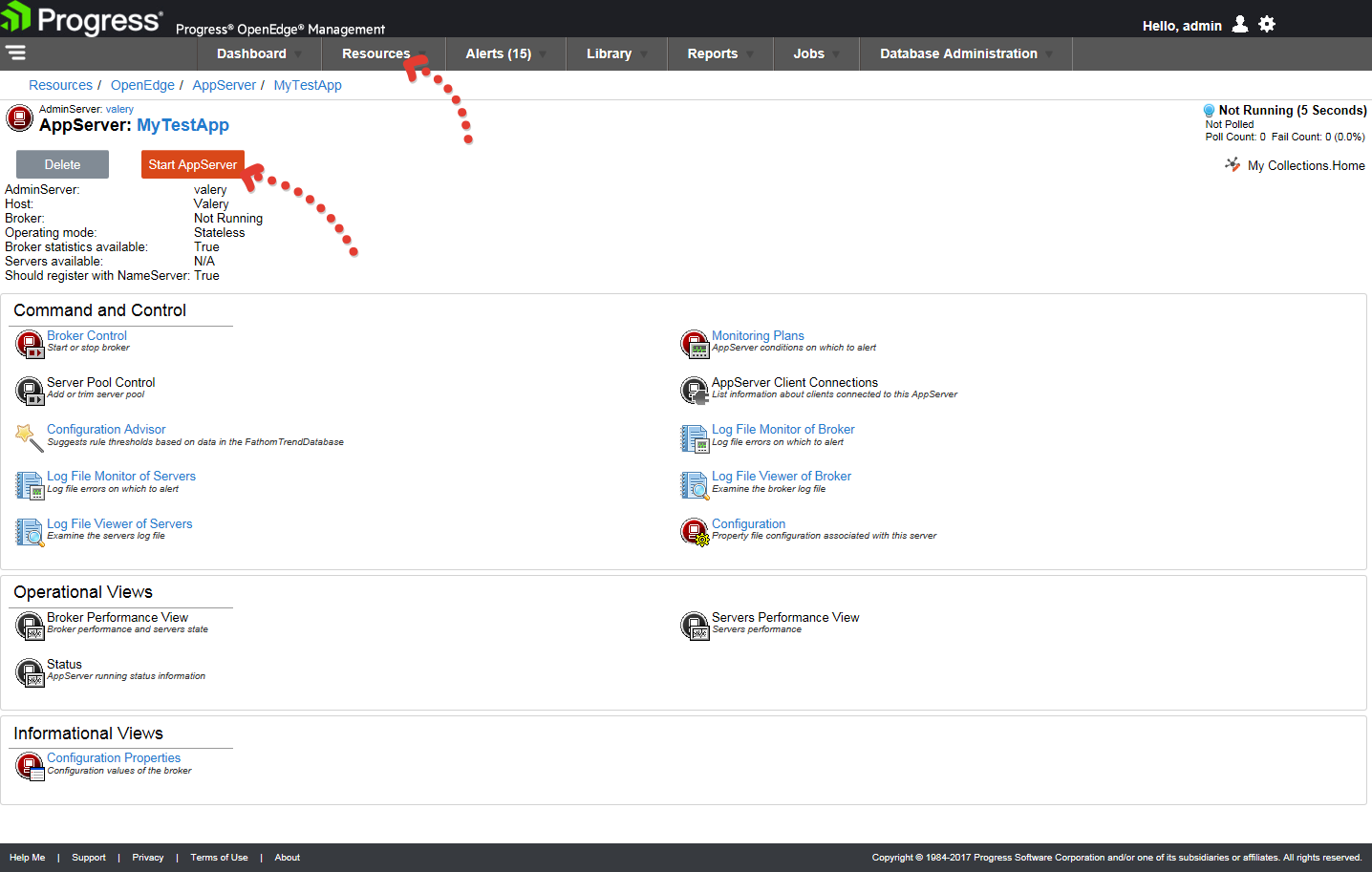Viewport: 1372px width, 872px height.
Task: Click the Log File Viewer of Broker icon
Action: point(695,485)
